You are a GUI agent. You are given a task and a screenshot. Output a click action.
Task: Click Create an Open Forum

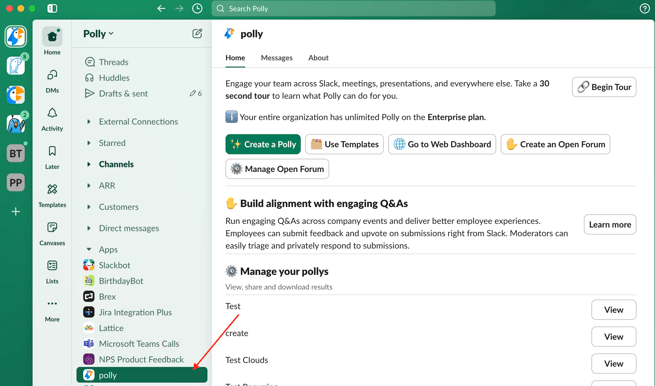pos(556,144)
